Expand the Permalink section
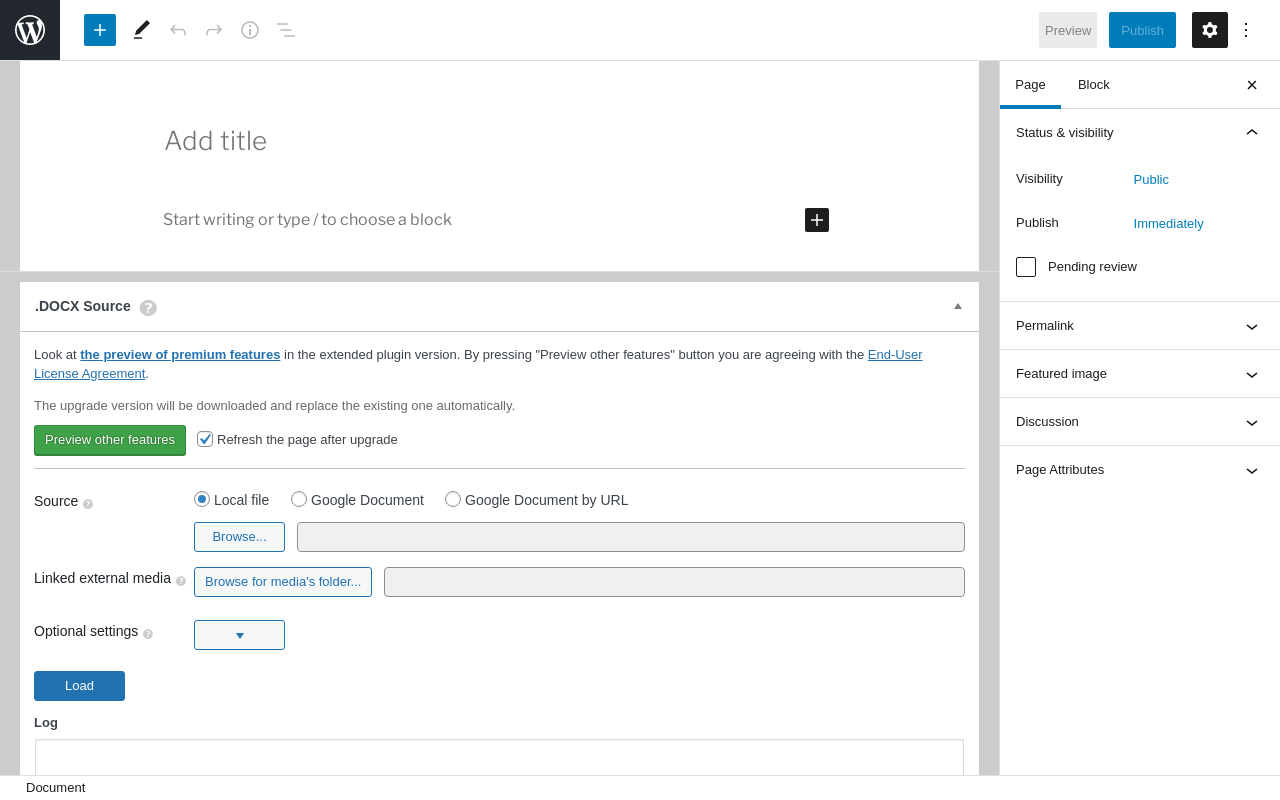 point(1140,326)
